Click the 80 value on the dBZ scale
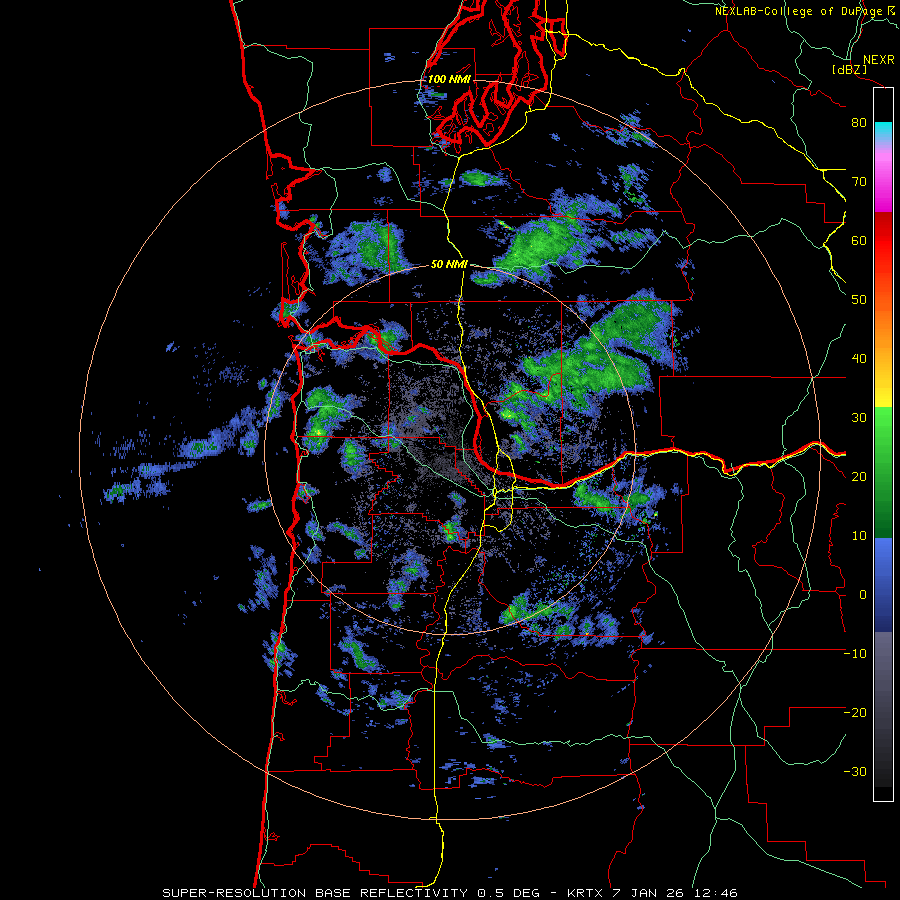The height and width of the screenshot is (900, 900). (859, 122)
